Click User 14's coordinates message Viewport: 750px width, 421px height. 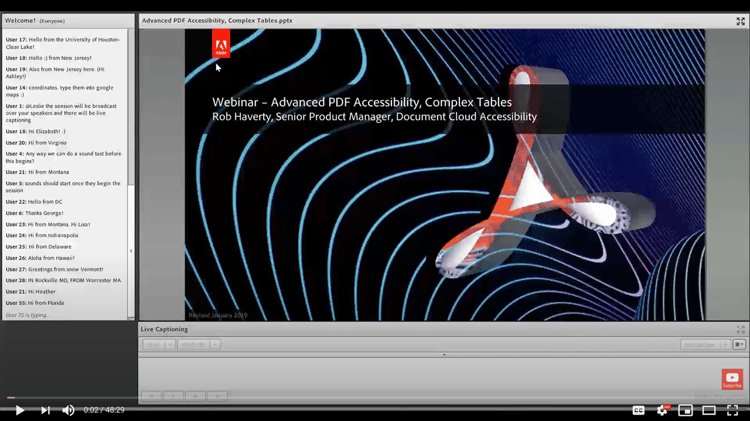tap(60, 91)
